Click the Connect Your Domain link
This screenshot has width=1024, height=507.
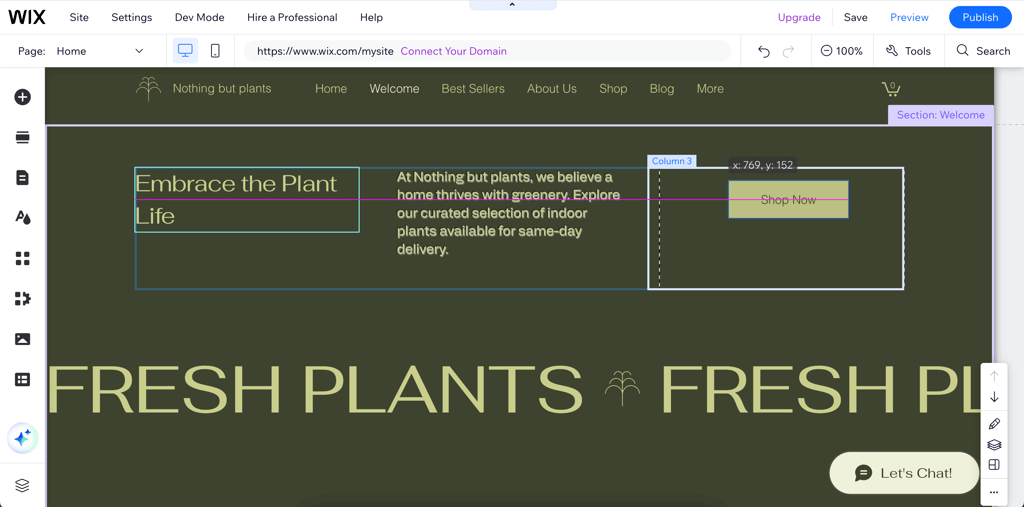[x=453, y=51]
